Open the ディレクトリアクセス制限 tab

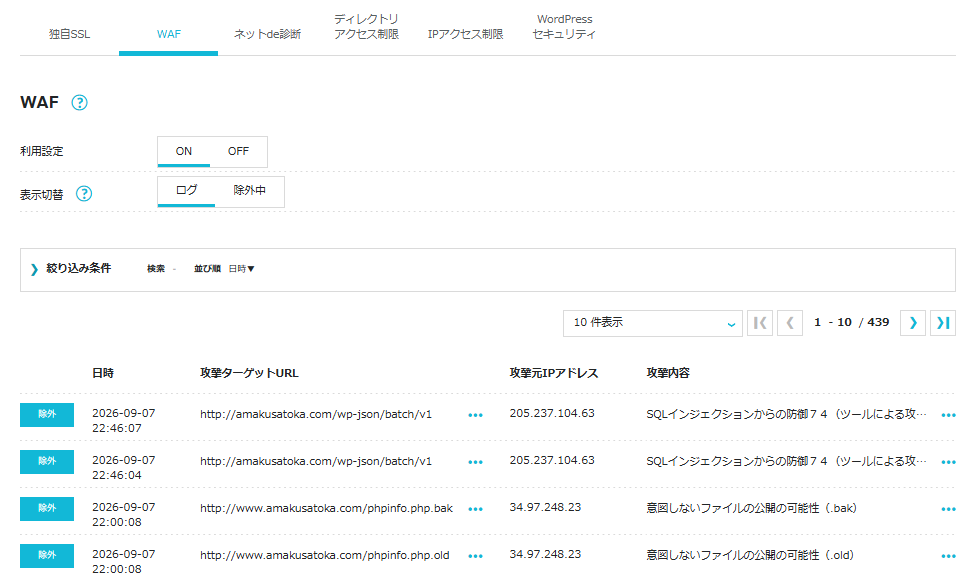click(x=366, y=27)
